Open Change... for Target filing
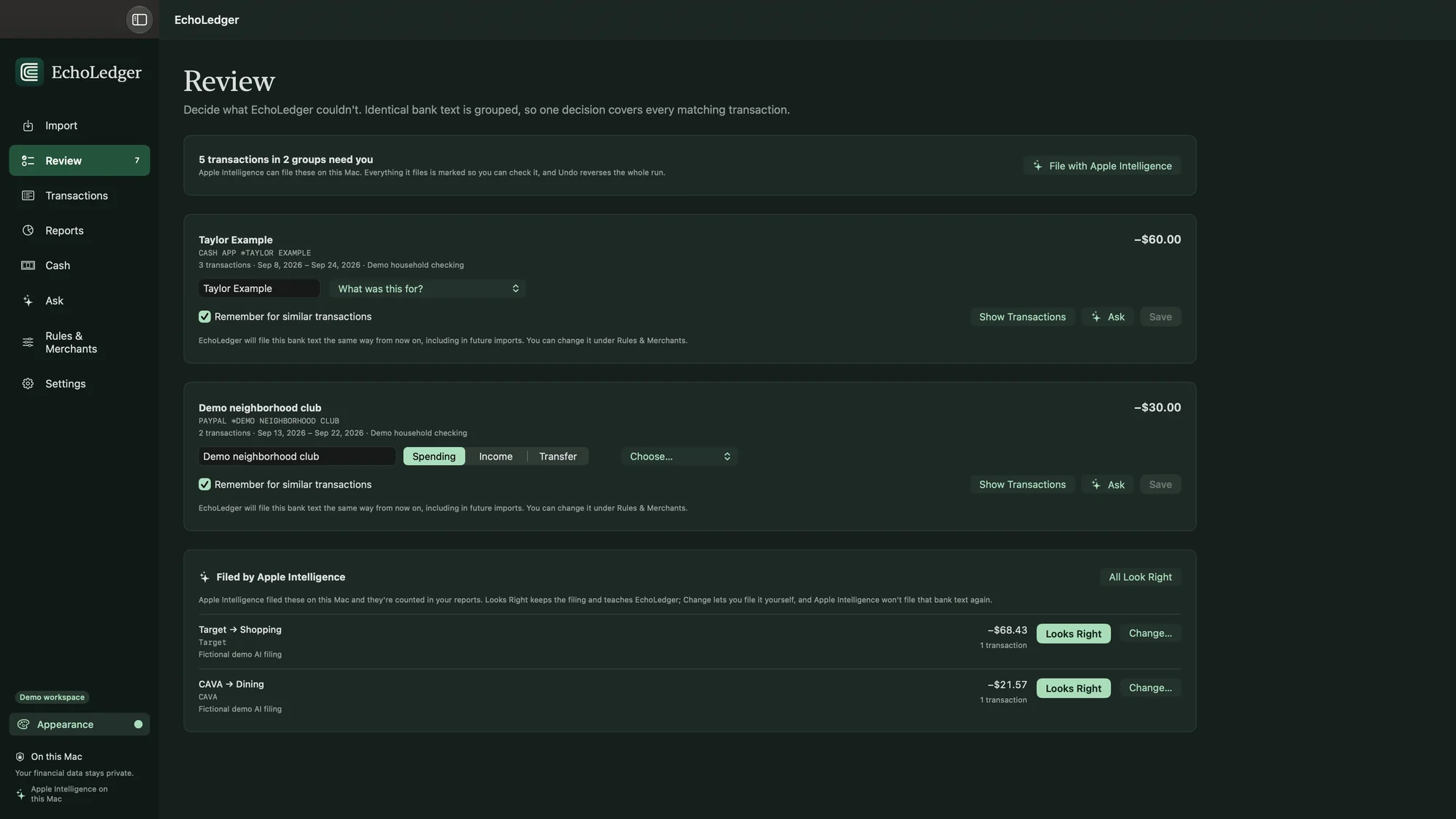Screen dimensions: 1456x819 pos(1150,633)
